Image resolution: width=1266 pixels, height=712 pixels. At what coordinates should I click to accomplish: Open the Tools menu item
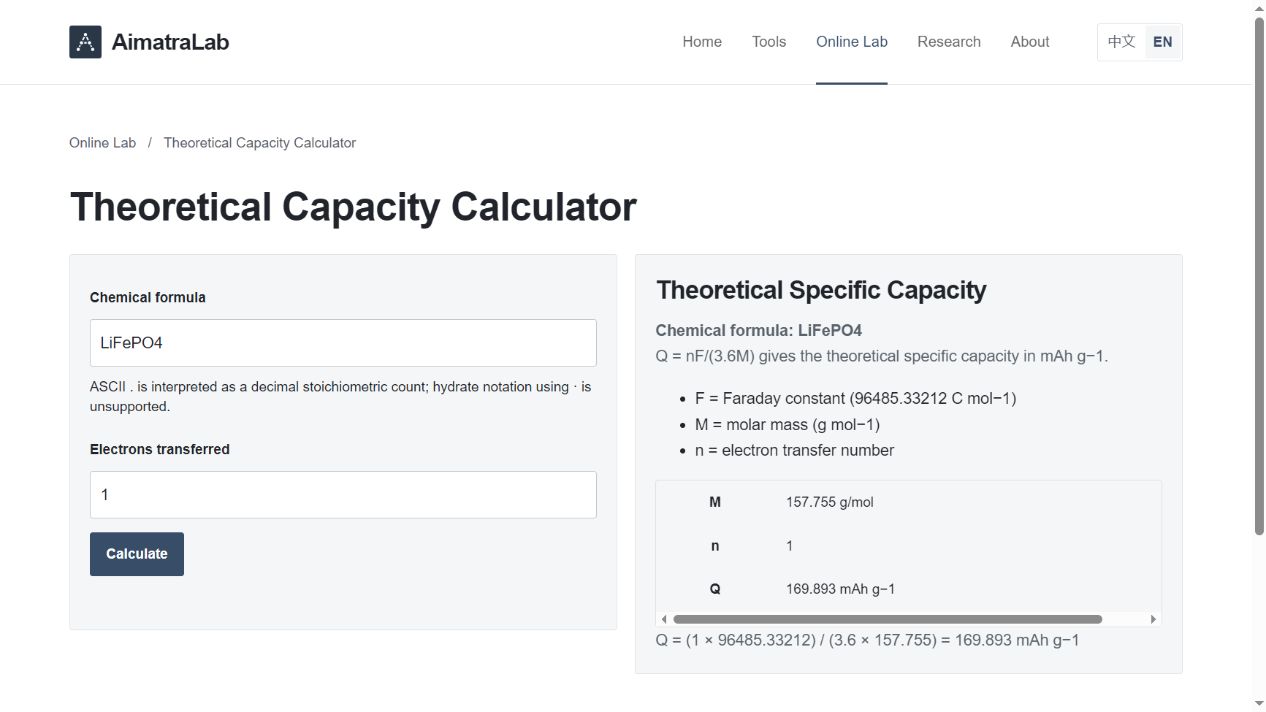click(769, 42)
